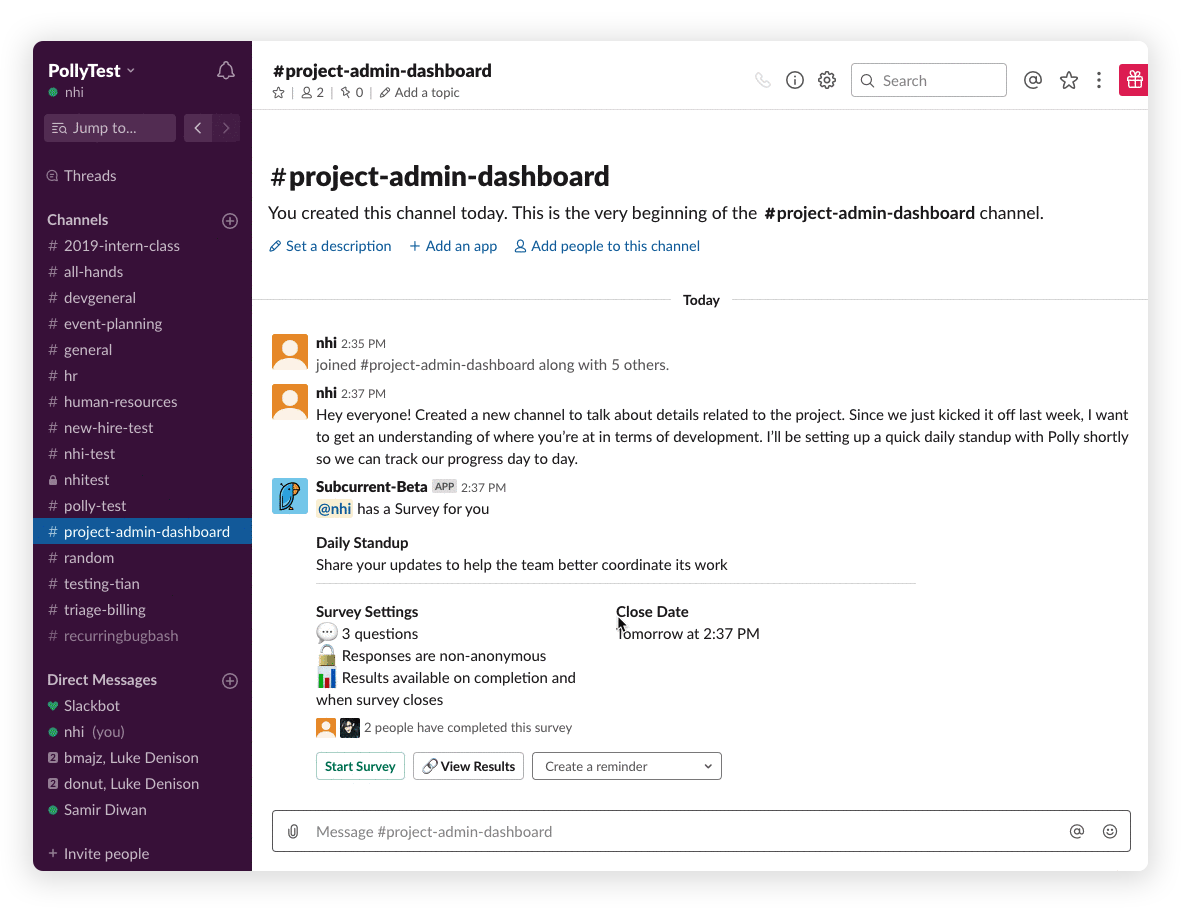Open Threads in the sidebar

pyautogui.click(x=90, y=176)
